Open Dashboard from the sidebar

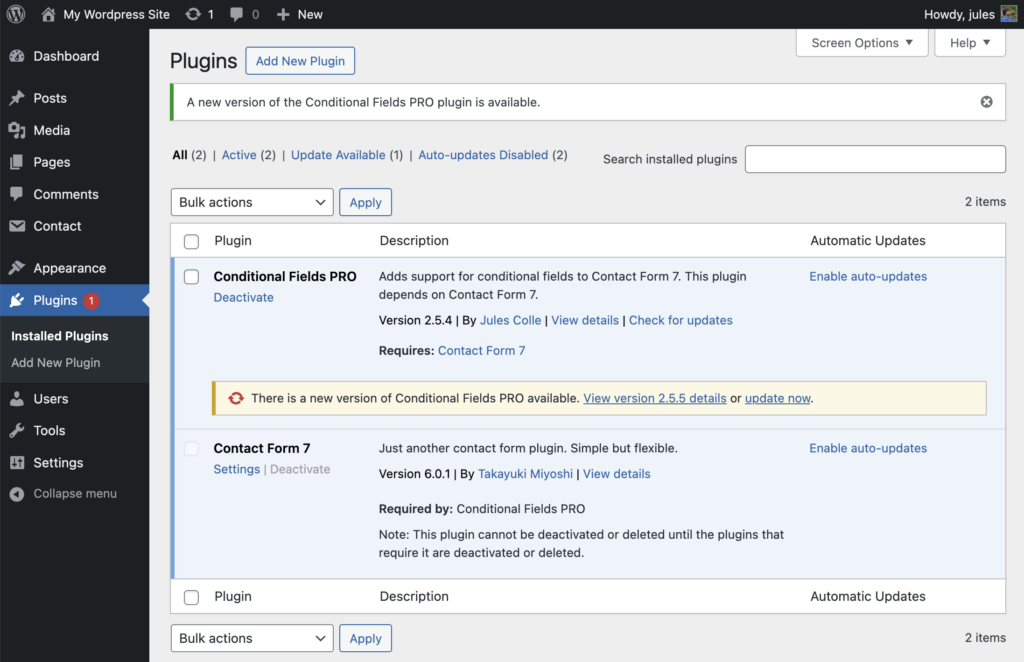[x=65, y=56]
